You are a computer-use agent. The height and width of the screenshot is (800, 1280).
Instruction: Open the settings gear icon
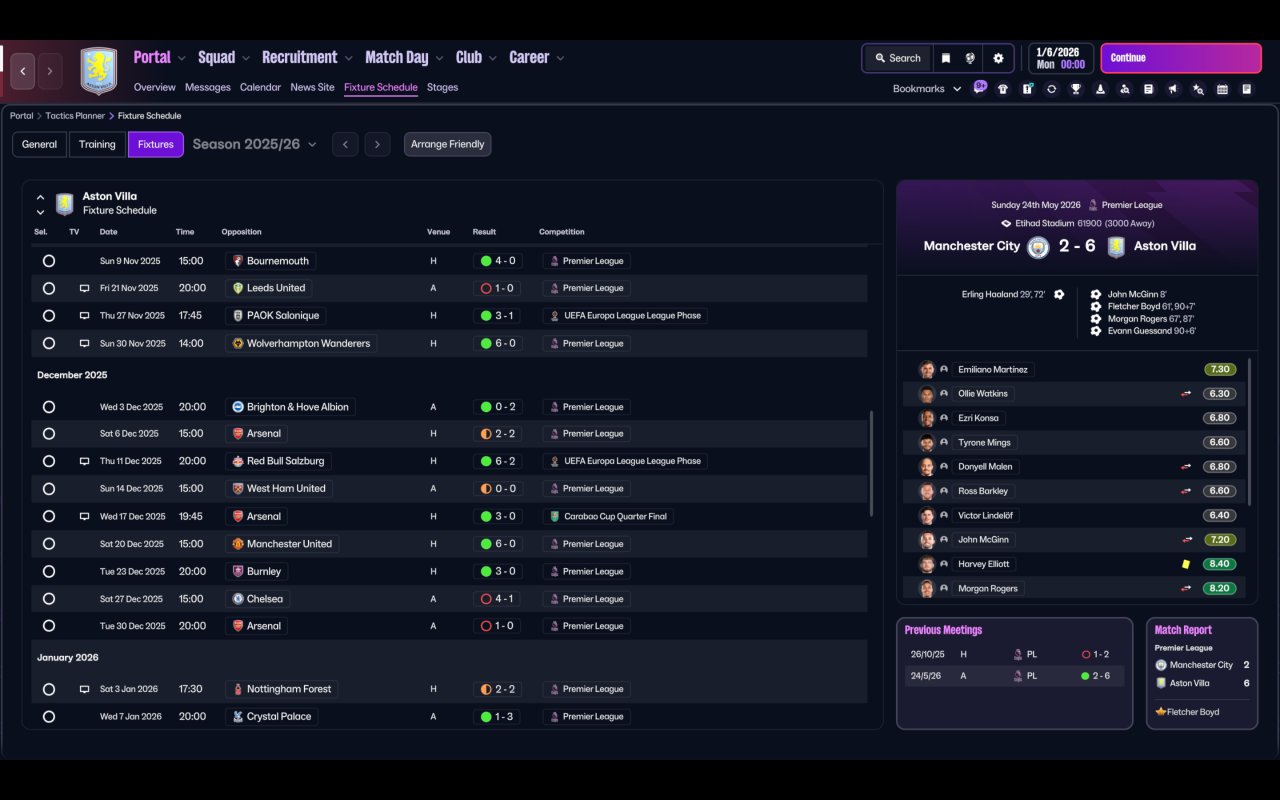click(x=998, y=58)
